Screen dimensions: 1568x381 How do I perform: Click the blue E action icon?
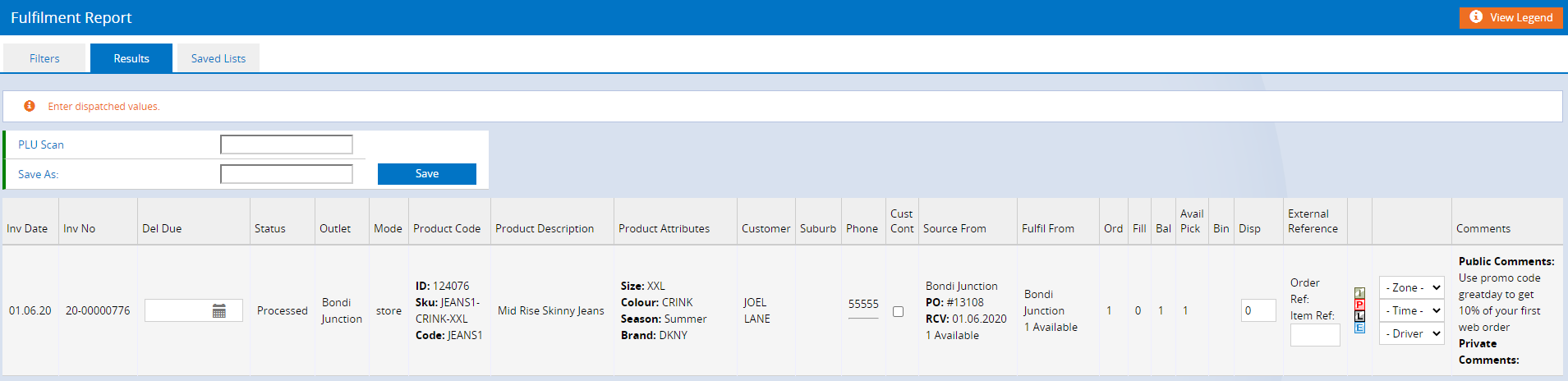[1359, 328]
